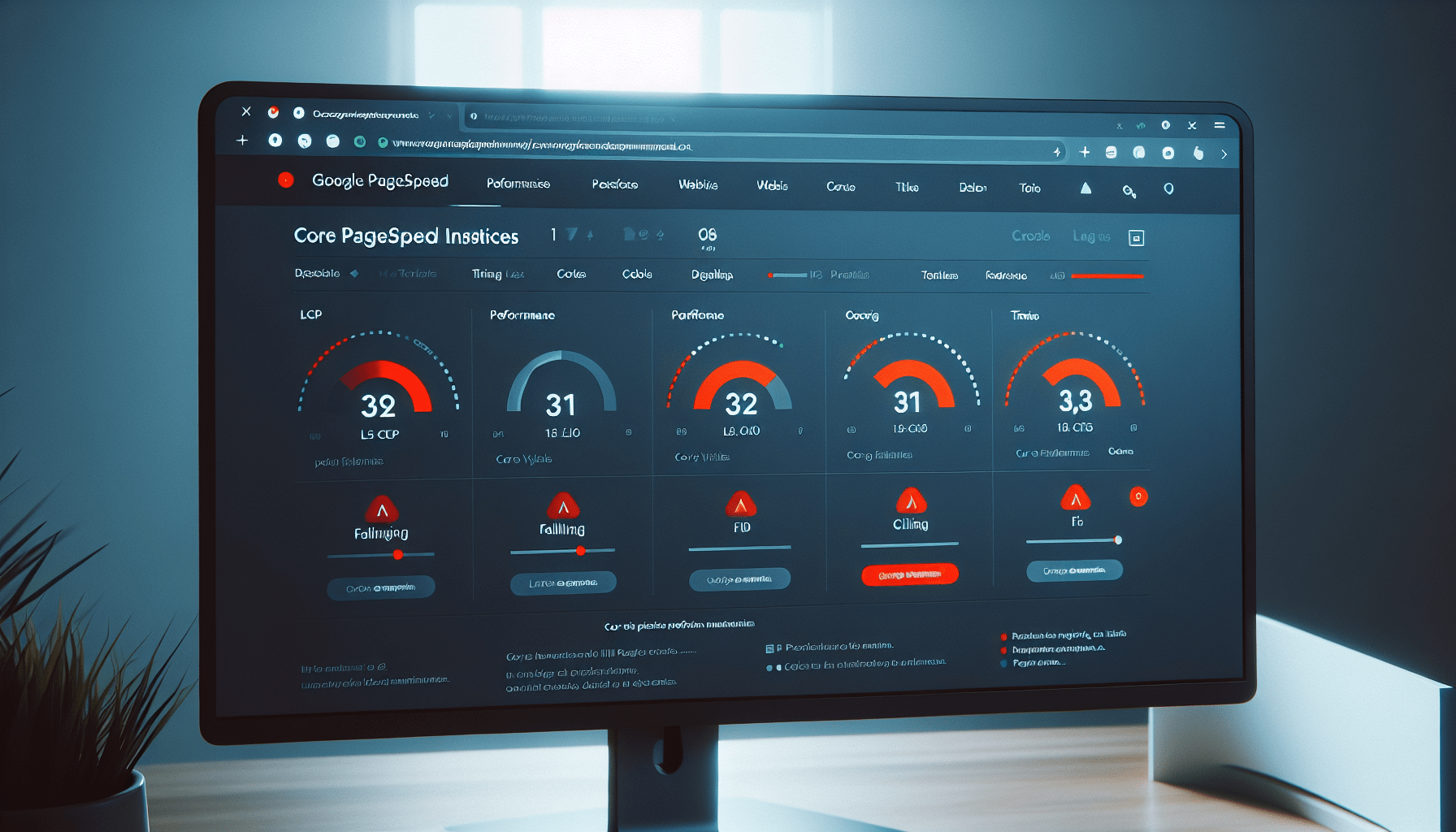Open the 'Tiike' item in the navigation bar
The width and height of the screenshot is (1456, 832).
[907, 188]
